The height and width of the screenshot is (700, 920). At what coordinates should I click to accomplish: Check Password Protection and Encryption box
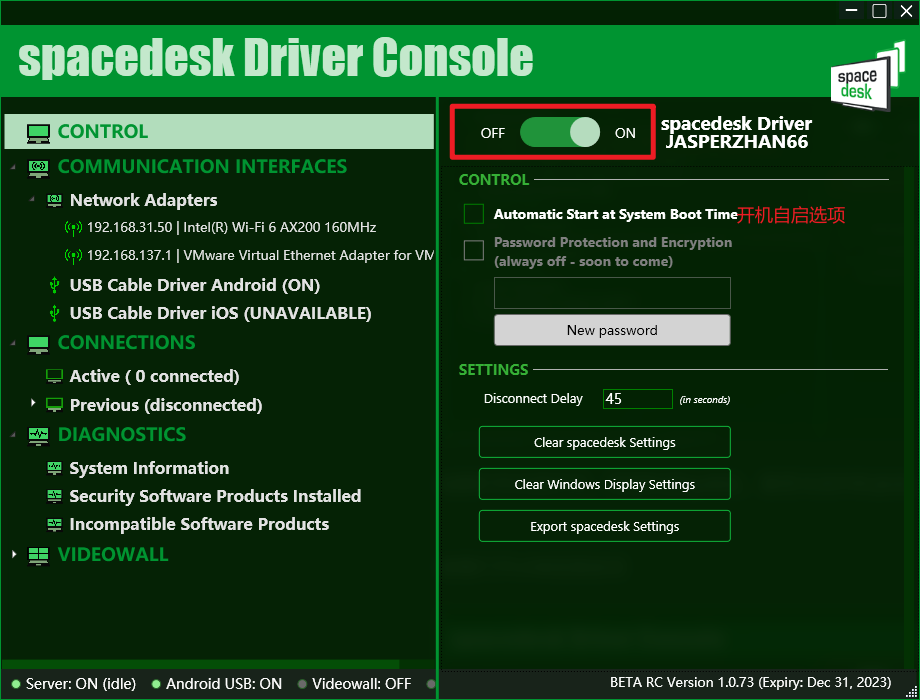473,250
